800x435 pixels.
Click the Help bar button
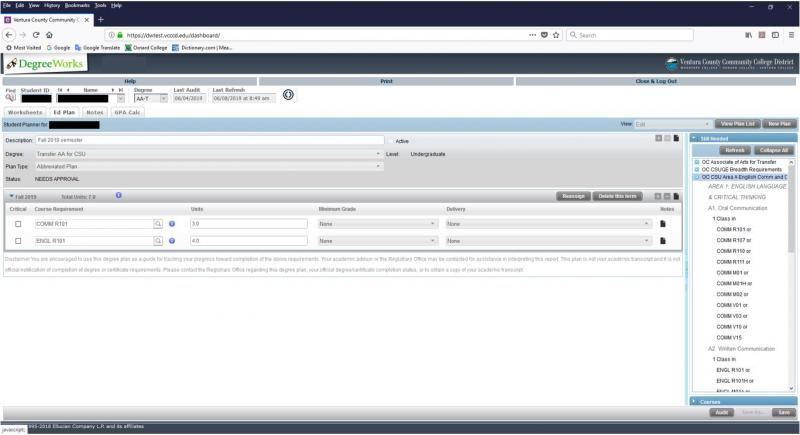coord(130,81)
